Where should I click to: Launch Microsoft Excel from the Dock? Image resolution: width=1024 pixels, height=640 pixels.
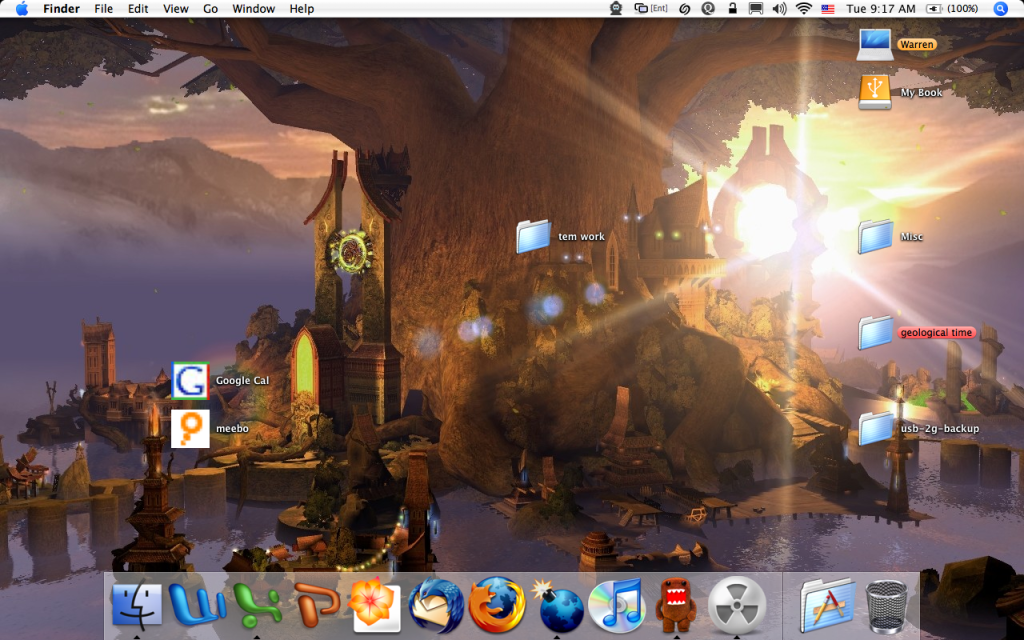[257, 604]
